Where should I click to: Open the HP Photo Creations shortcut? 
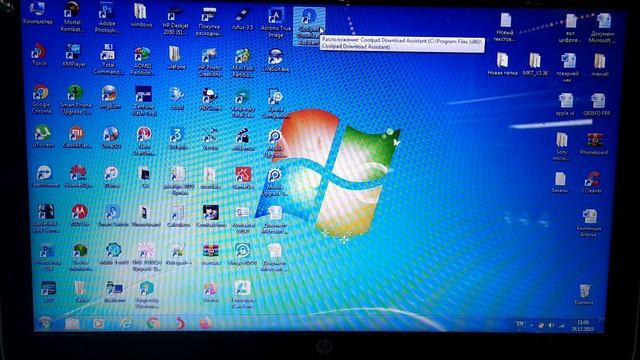209,62
